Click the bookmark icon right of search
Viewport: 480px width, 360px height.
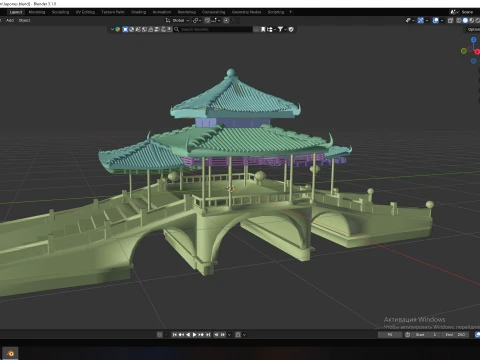[263, 29]
